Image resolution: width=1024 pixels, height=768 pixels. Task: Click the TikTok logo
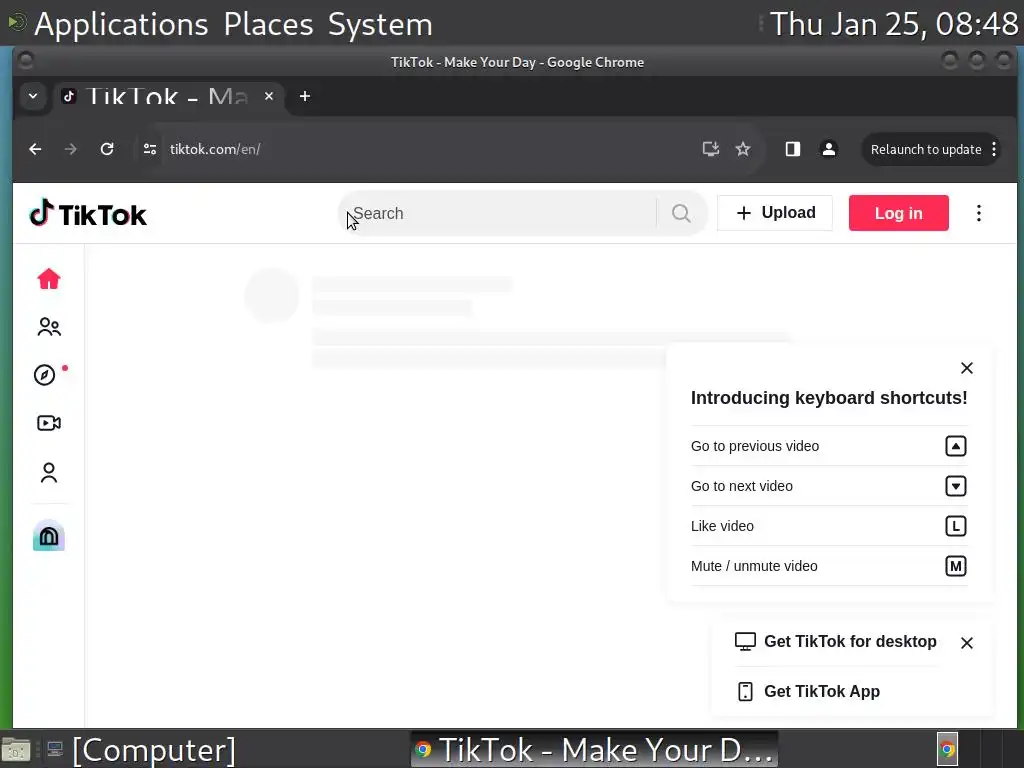(88, 214)
